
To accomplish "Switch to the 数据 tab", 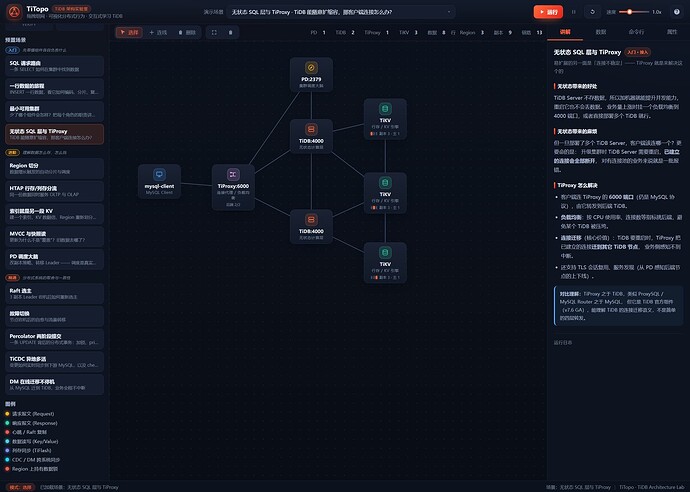I will [601, 32].
